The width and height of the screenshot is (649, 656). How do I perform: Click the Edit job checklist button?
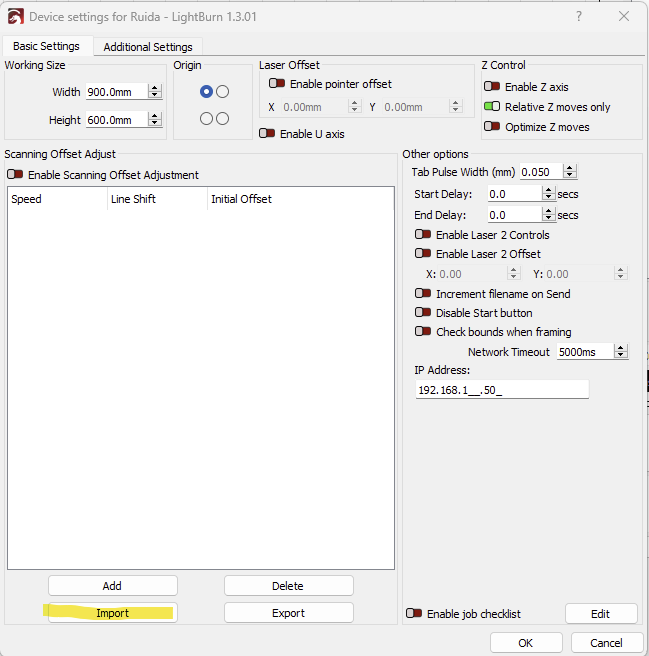(601, 614)
